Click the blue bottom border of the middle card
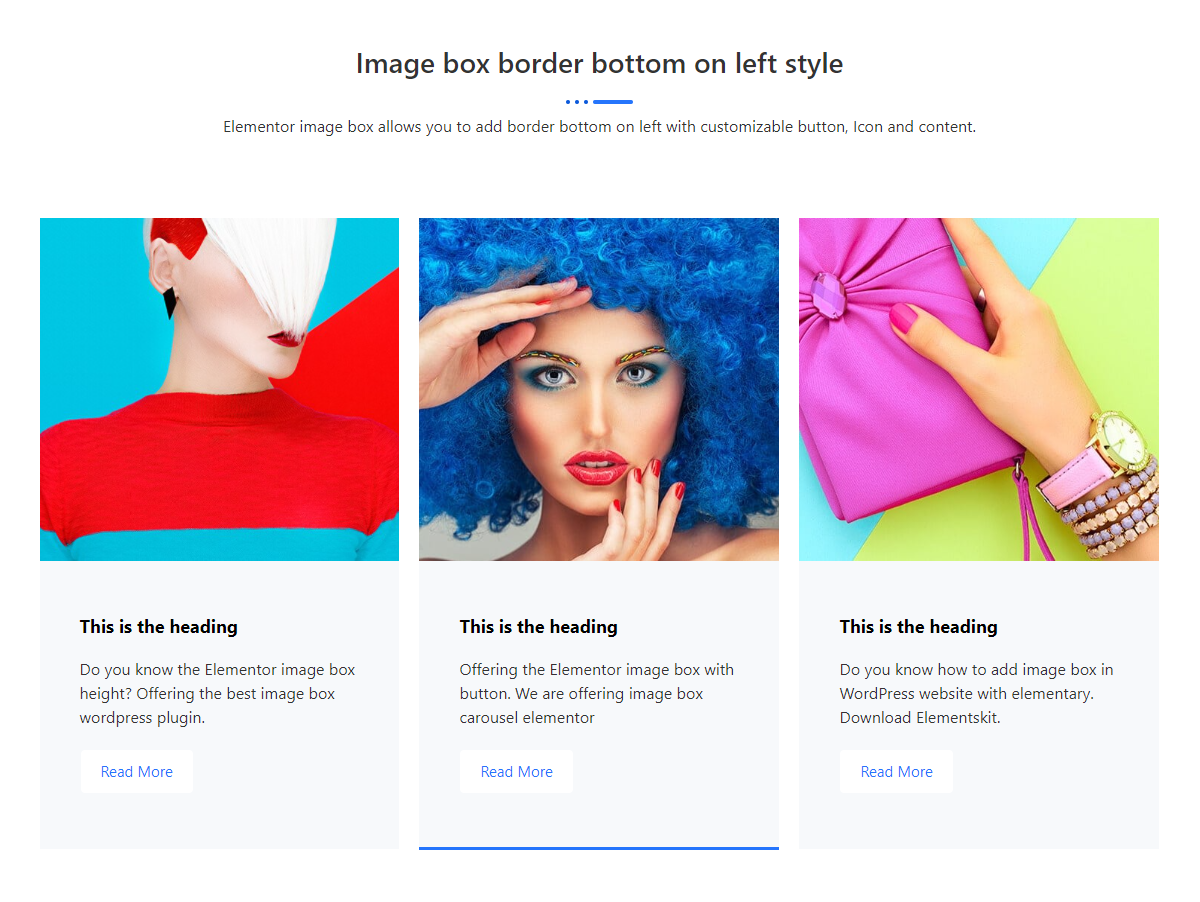1200x902 pixels. pyautogui.click(x=598, y=848)
